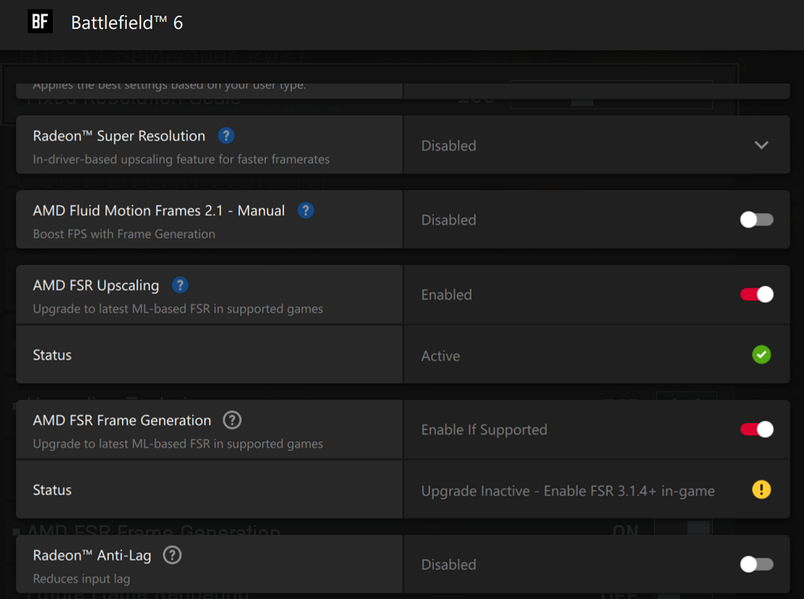804x599 pixels.
Task: Click the Radeon Anti-Lag question mark icon
Action: (172, 555)
